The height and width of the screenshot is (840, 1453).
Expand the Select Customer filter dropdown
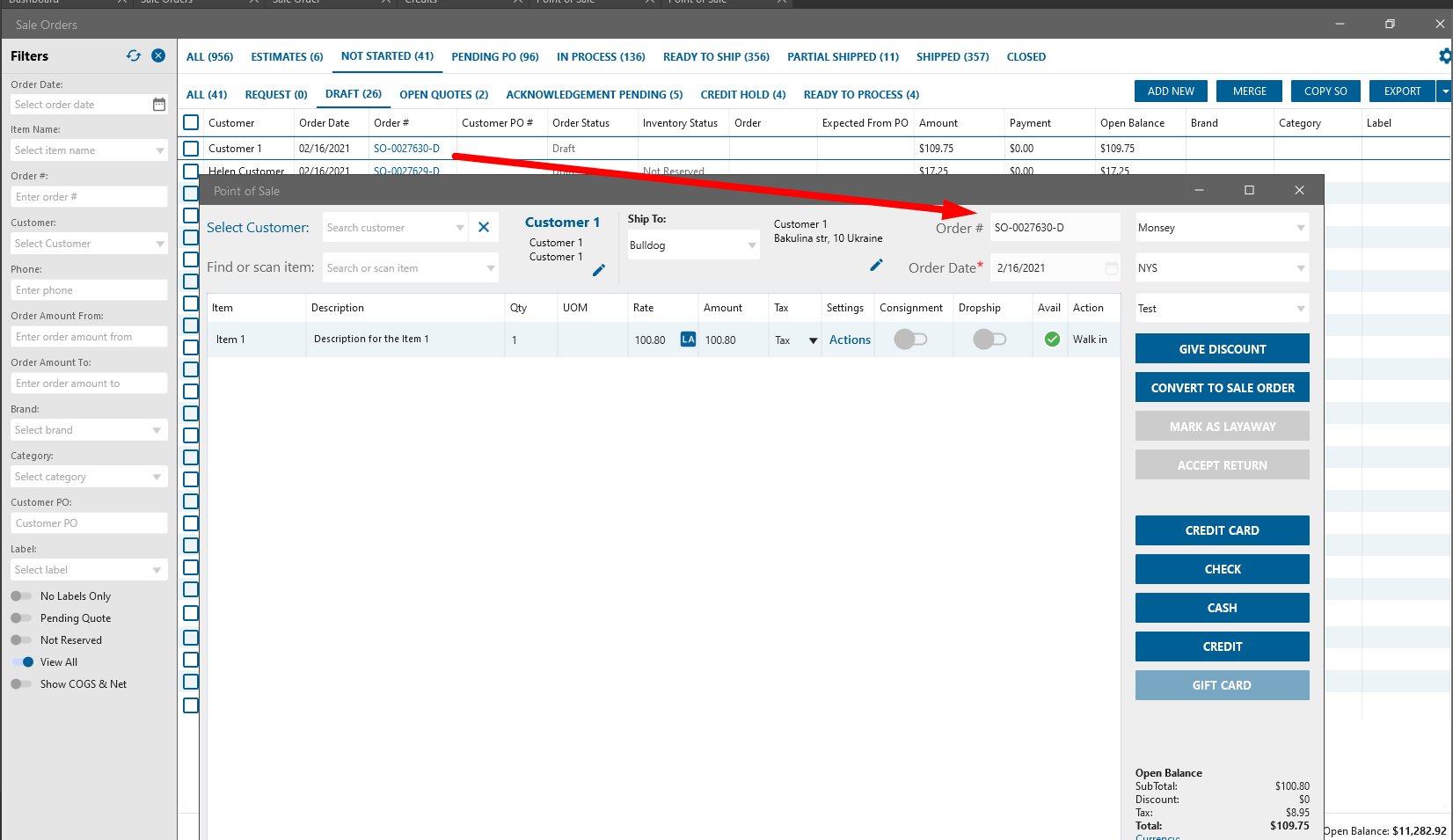(160, 244)
